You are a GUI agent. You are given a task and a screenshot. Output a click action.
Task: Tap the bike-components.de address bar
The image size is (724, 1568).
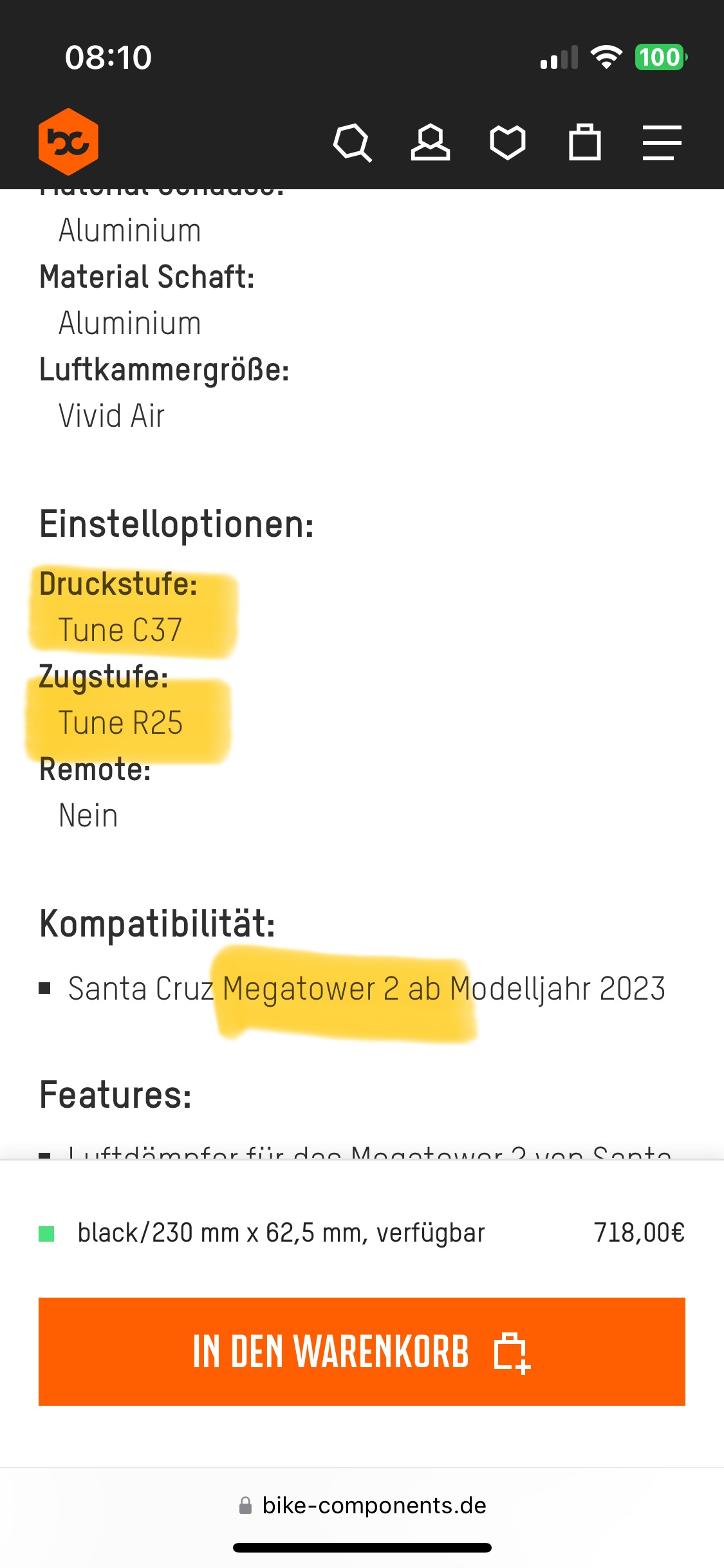click(373, 1506)
